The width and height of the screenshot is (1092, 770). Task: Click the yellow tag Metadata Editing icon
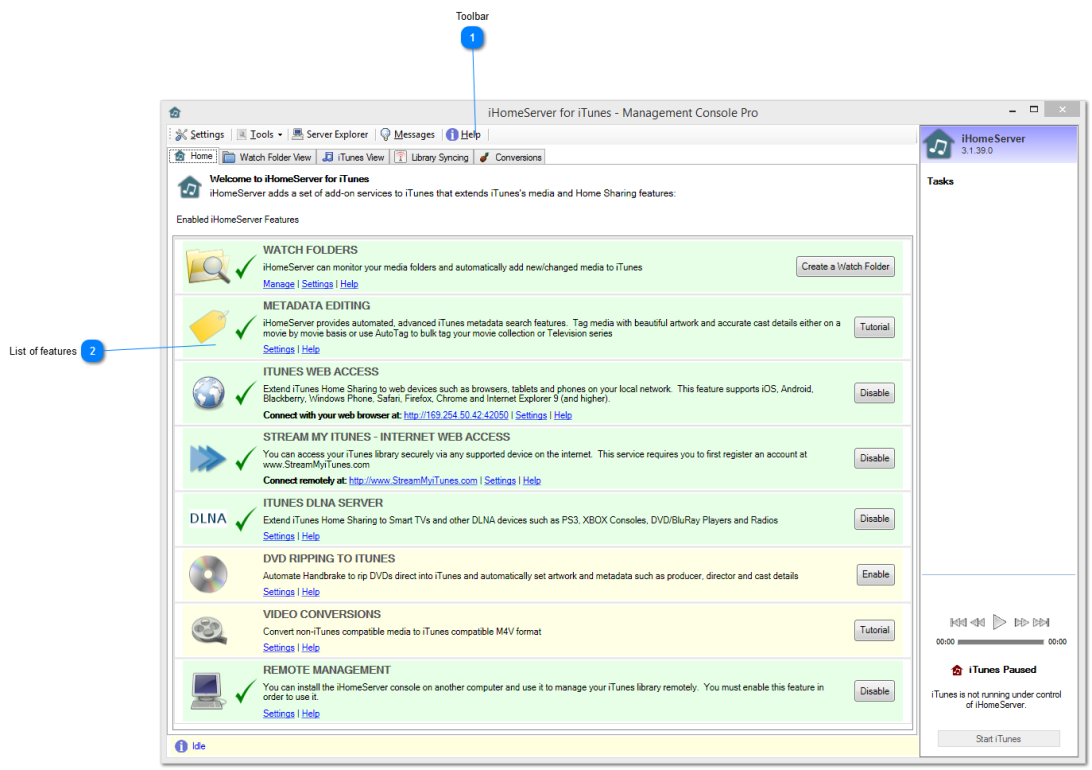pos(208,326)
